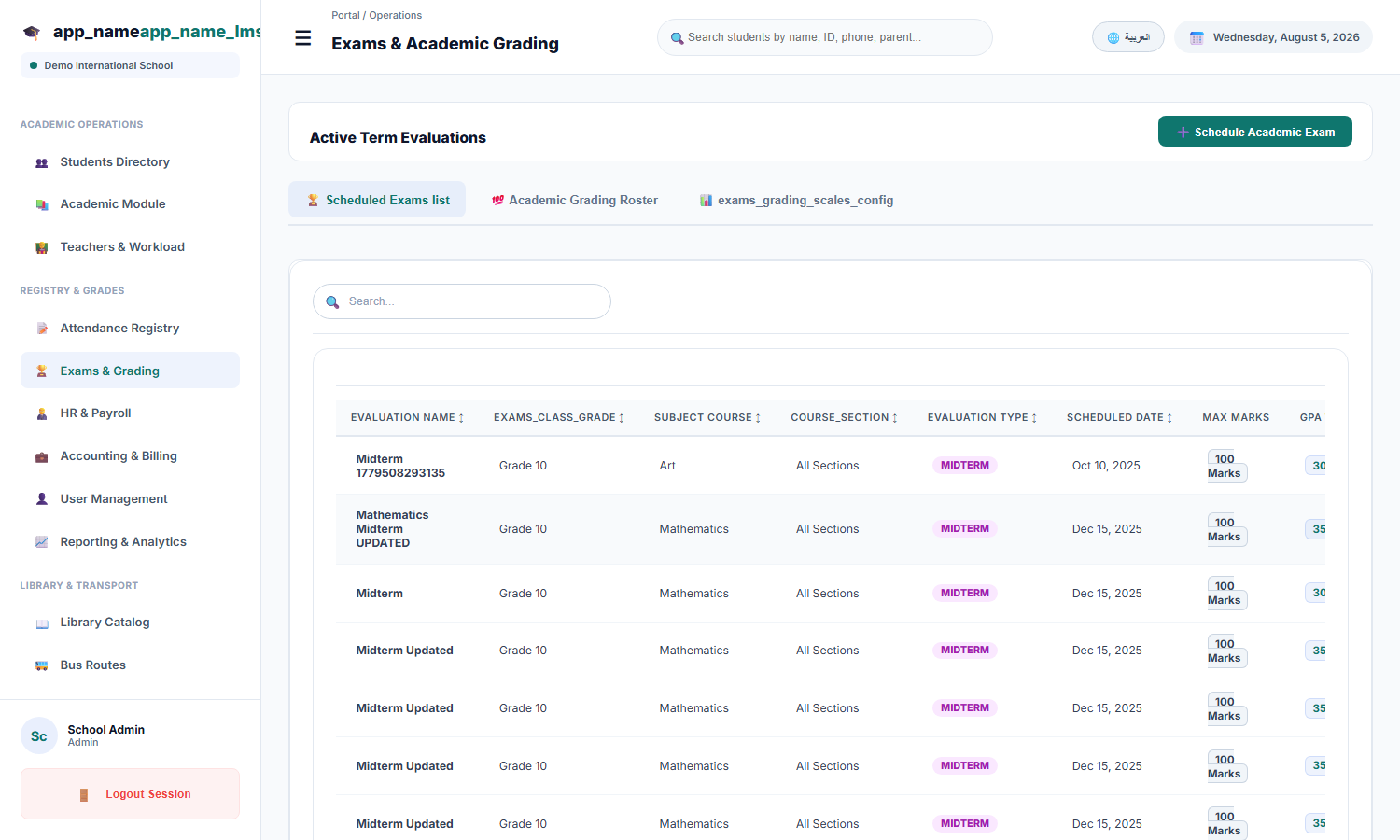Image resolution: width=1400 pixels, height=840 pixels.
Task: Click Logout Session button
Action: coord(130,794)
